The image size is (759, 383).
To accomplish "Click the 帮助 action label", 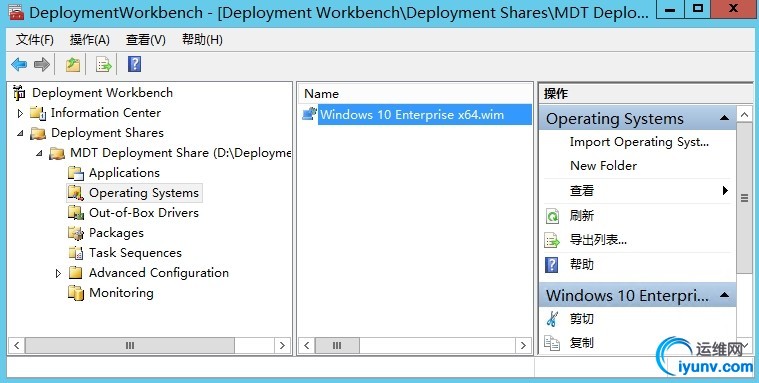I will 581,264.
